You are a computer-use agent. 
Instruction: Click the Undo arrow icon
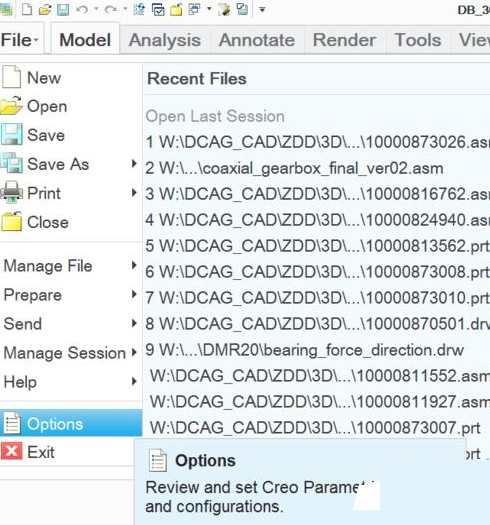(x=82, y=9)
